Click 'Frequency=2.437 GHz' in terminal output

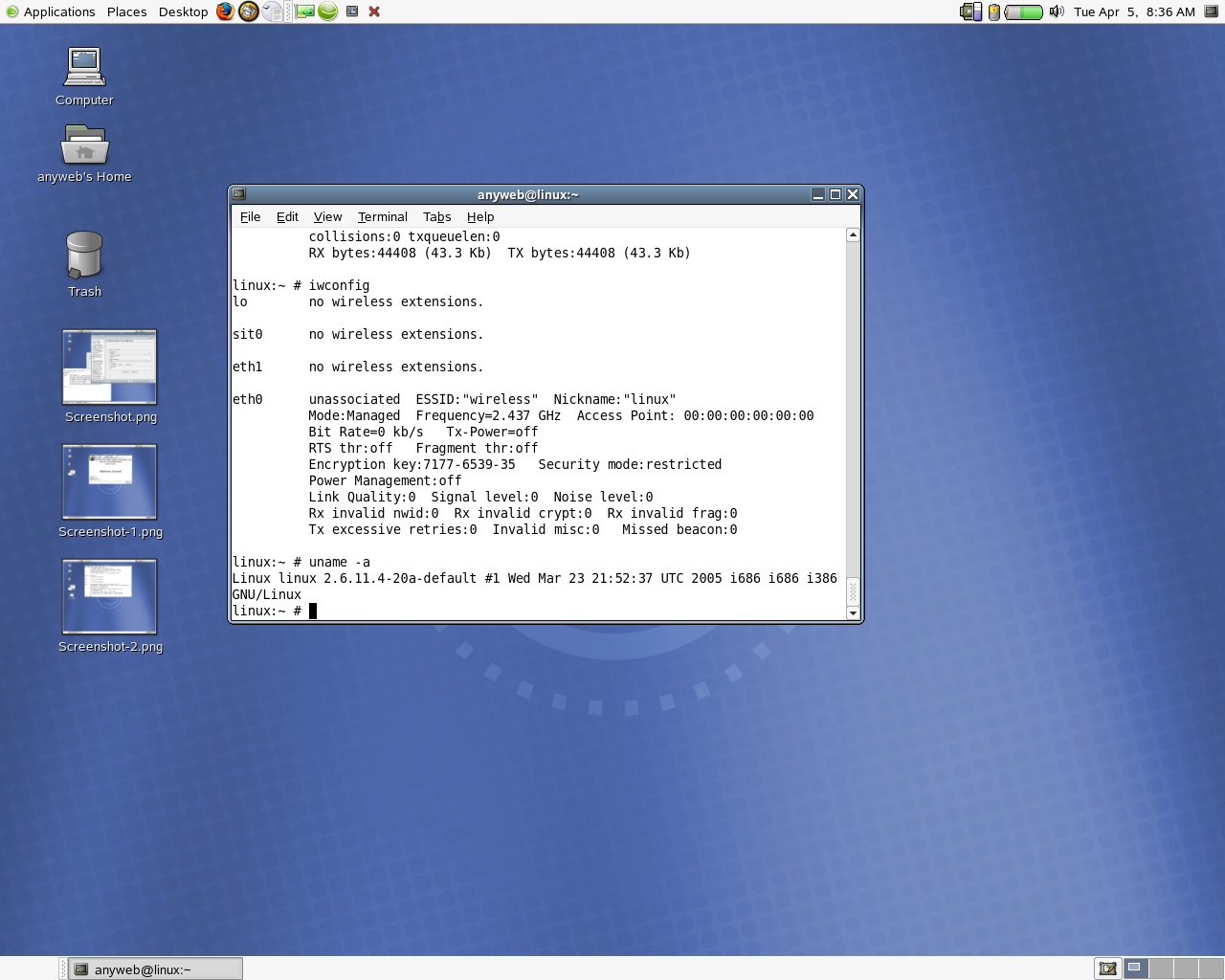coord(488,415)
